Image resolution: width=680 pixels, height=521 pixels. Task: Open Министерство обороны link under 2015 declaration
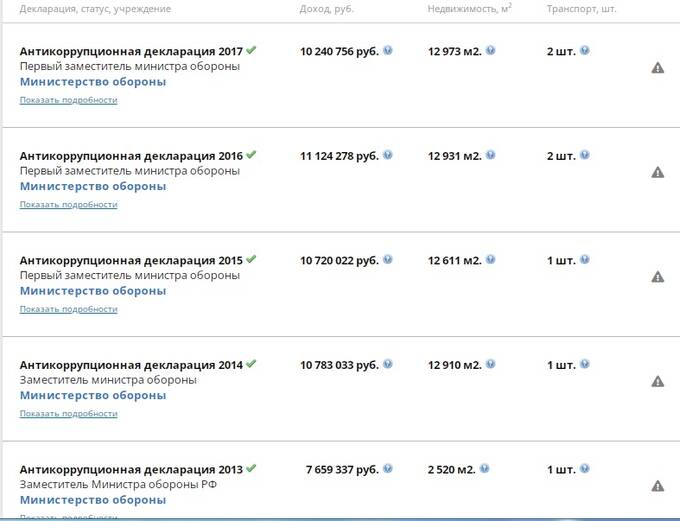pyautogui.click(x=93, y=291)
